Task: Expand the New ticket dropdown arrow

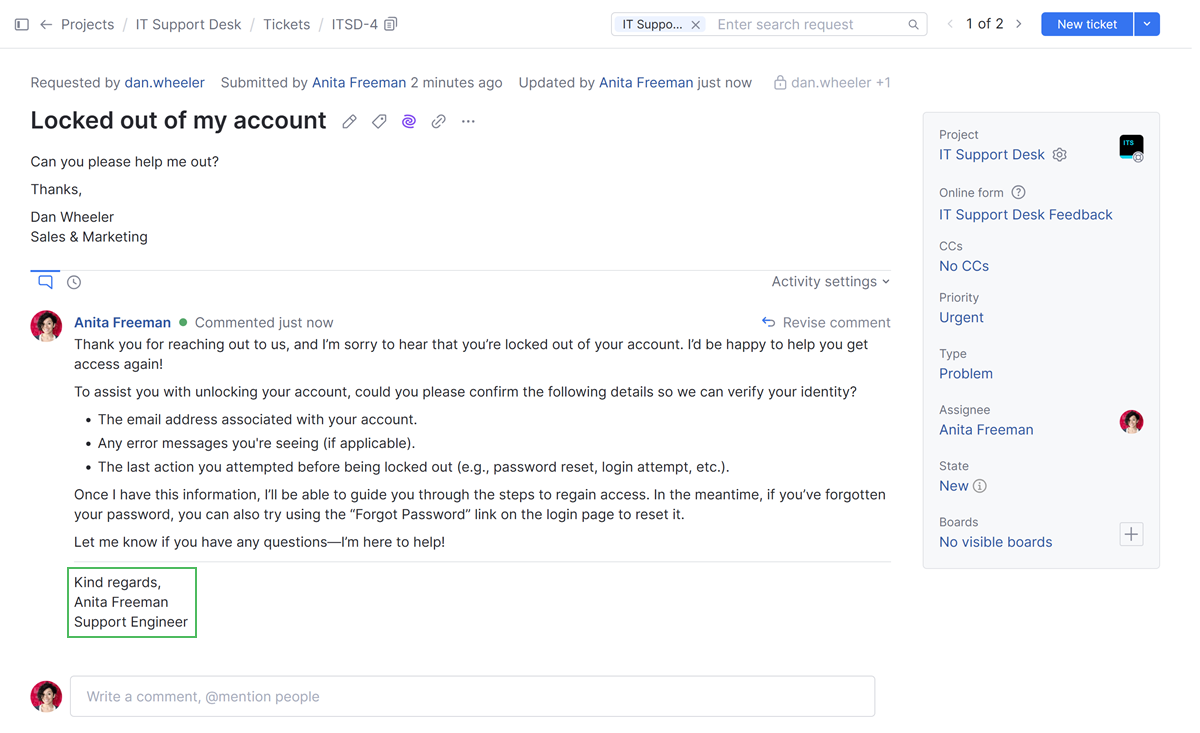Action: pos(1147,24)
